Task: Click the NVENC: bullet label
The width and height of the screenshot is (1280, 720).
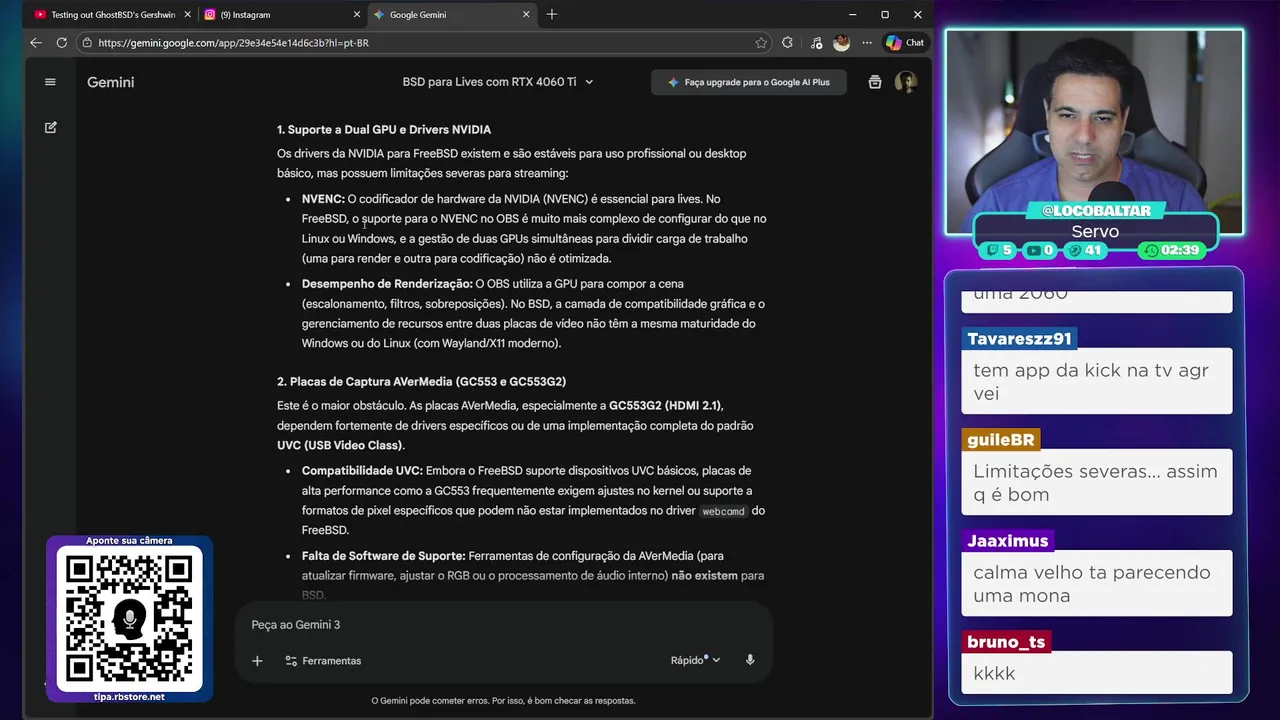Action: [323, 199]
